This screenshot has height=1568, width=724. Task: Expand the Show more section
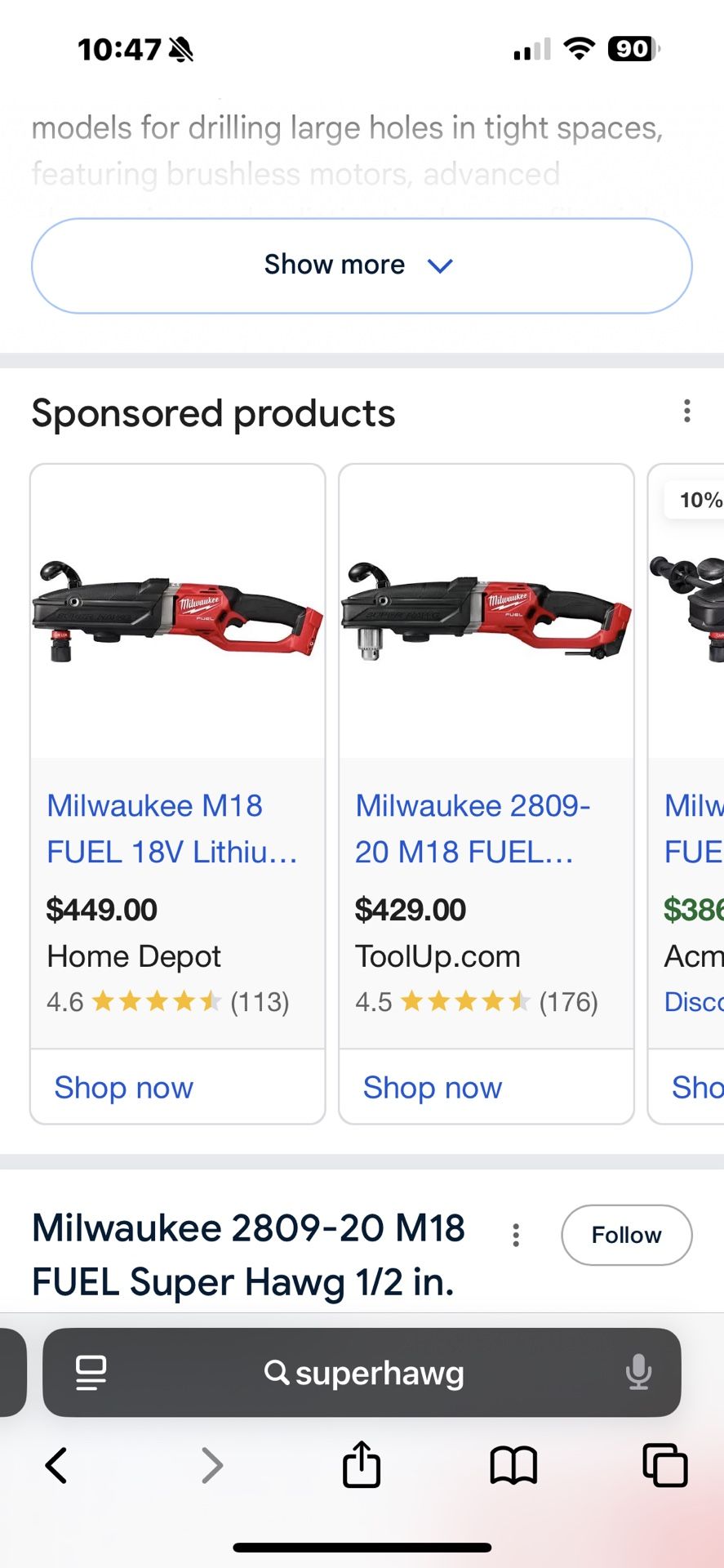coord(362,265)
